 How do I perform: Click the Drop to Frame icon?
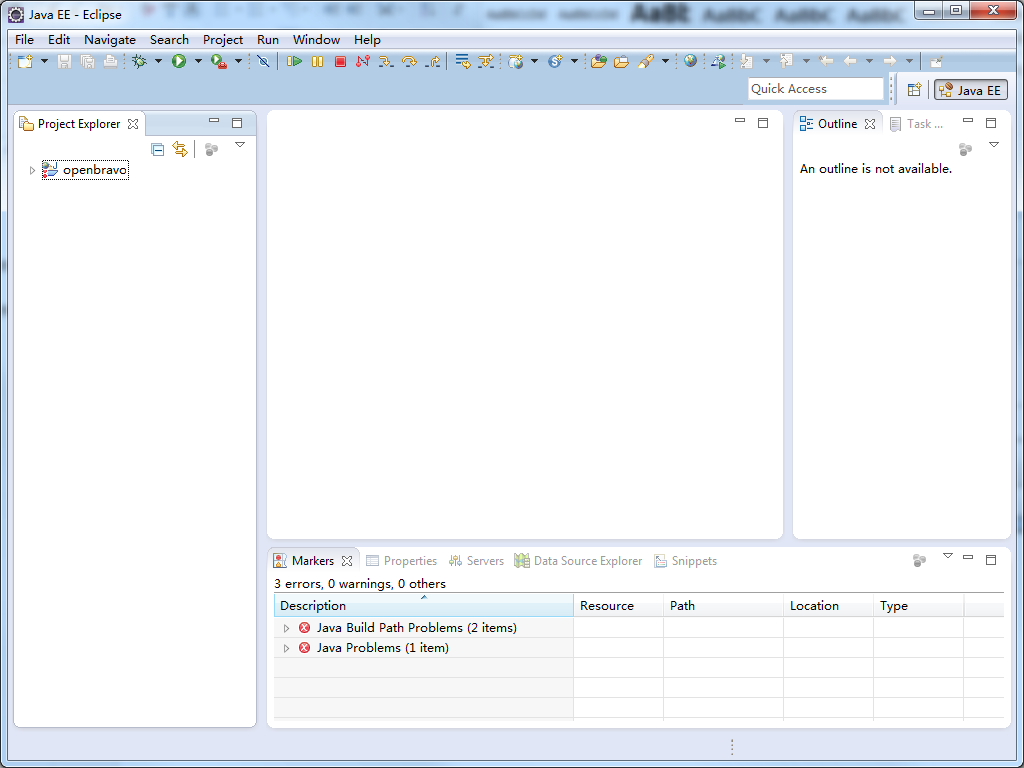pyautogui.click(x=463, y=61)
